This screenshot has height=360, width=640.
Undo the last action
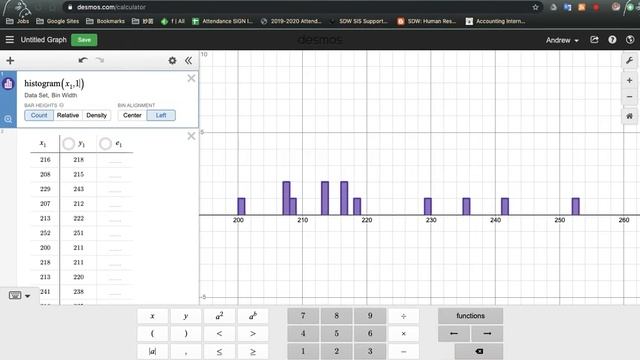coord(83,60)
